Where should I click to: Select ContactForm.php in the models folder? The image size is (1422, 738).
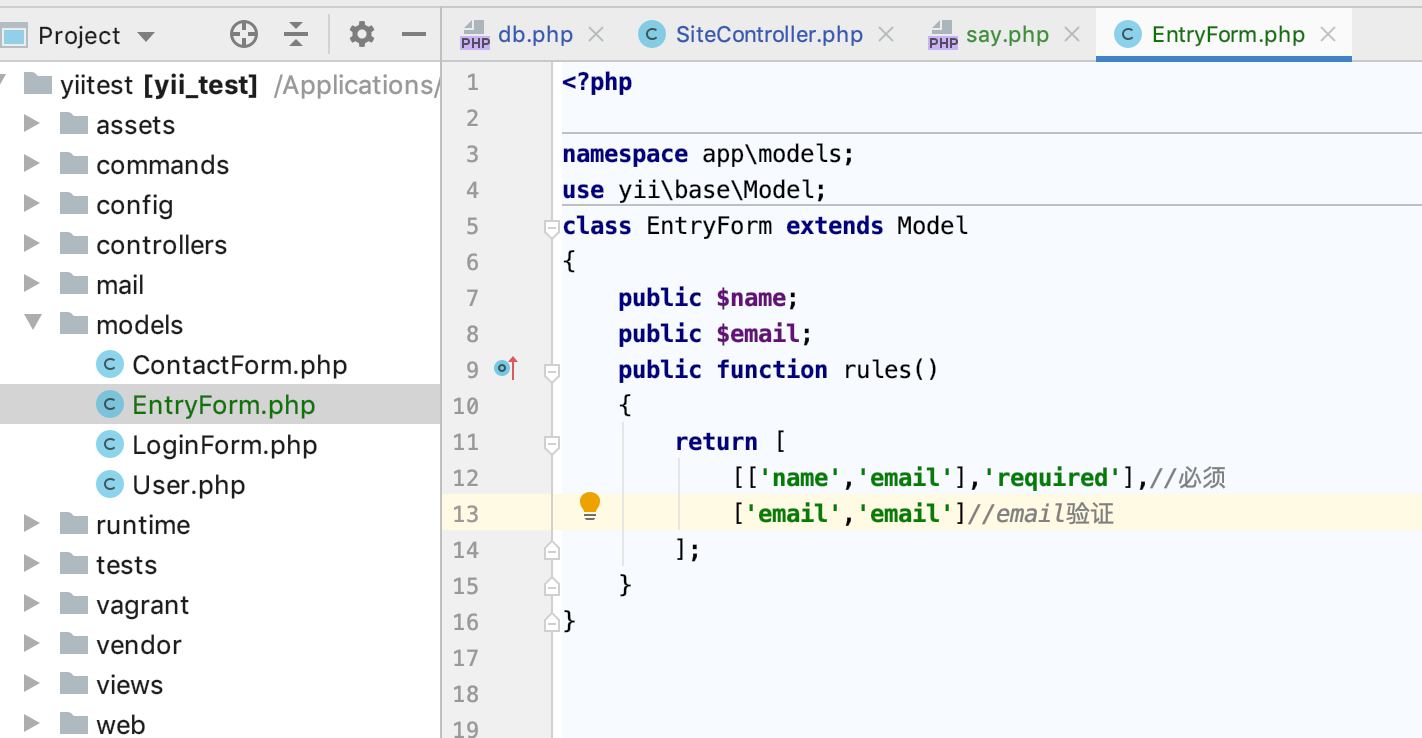[239, 365]
